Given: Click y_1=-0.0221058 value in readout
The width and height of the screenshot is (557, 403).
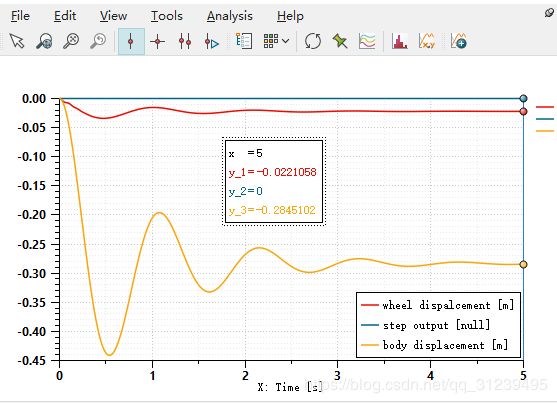Looking at the screenshot, I should tap(272, 172).
